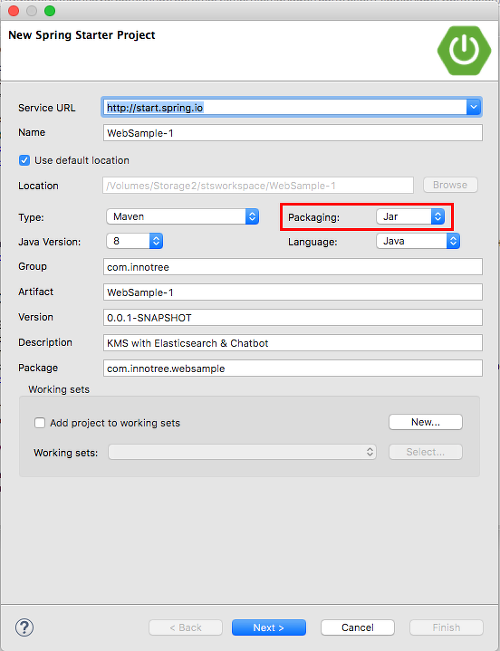Open the Language Java dropdown
500x651 pixels.
418,241
